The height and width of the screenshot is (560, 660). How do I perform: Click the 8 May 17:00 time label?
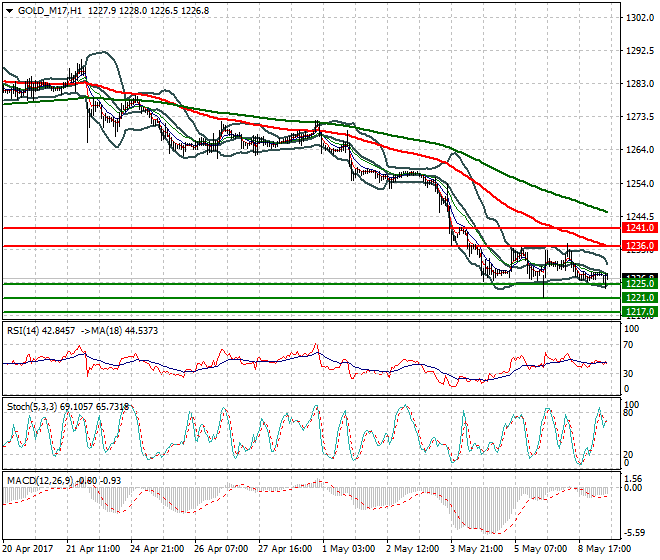pyautogui.click(x=602, y=549)
